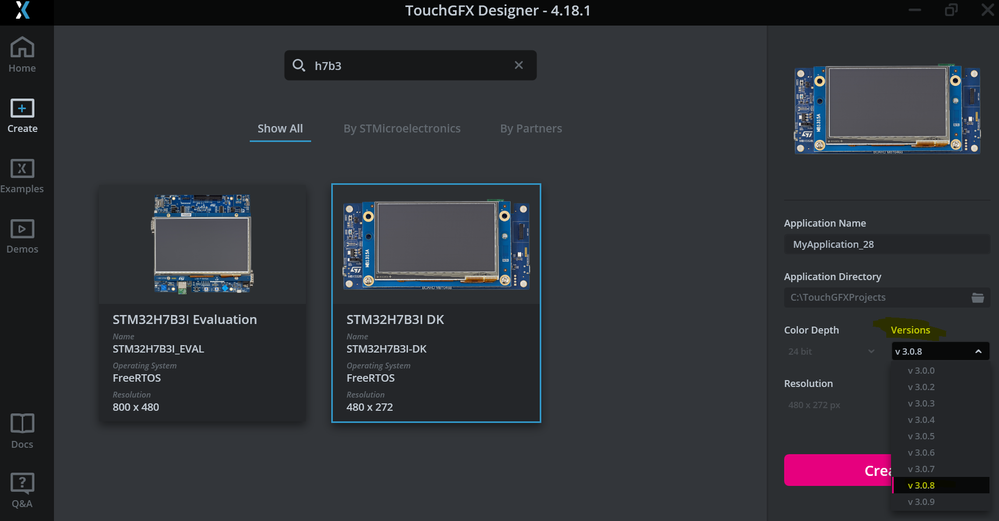Click the STM32H7B3I-DK name text
Screen dimensions: 999x521
387,349
